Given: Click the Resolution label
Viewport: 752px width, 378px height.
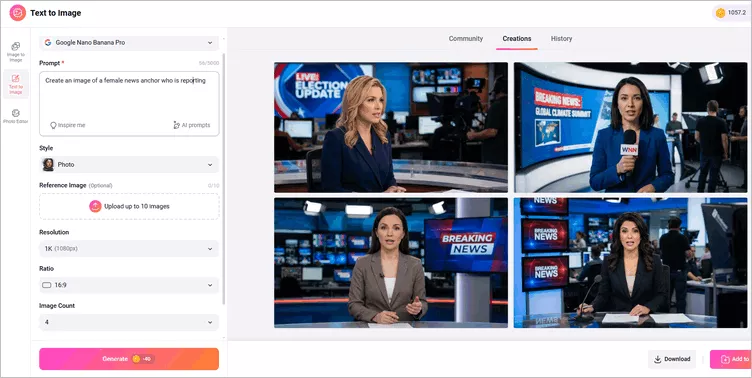Looking at the screenshot, I should click(54, 232).
